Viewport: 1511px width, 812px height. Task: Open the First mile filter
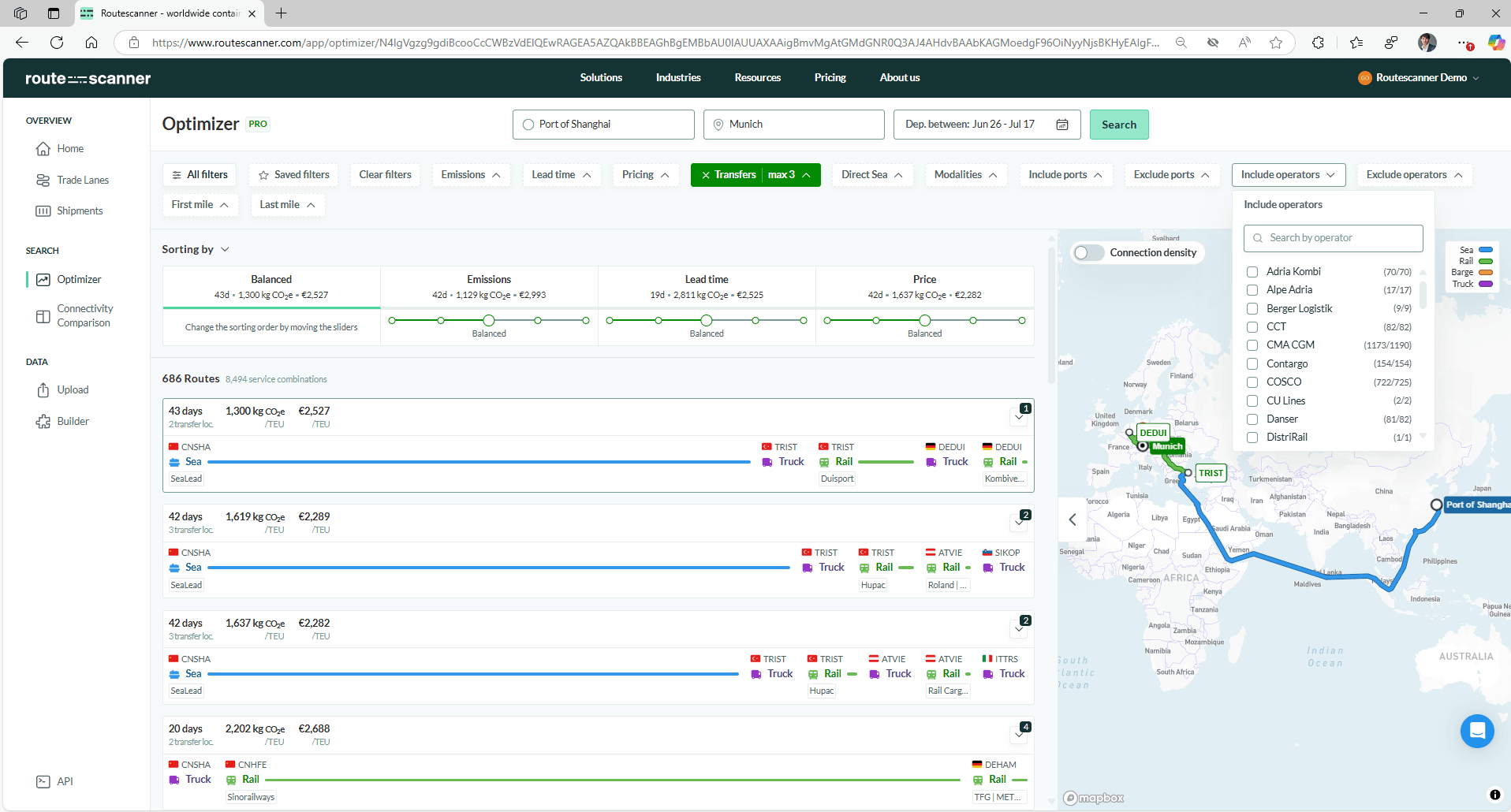[200, 205]
